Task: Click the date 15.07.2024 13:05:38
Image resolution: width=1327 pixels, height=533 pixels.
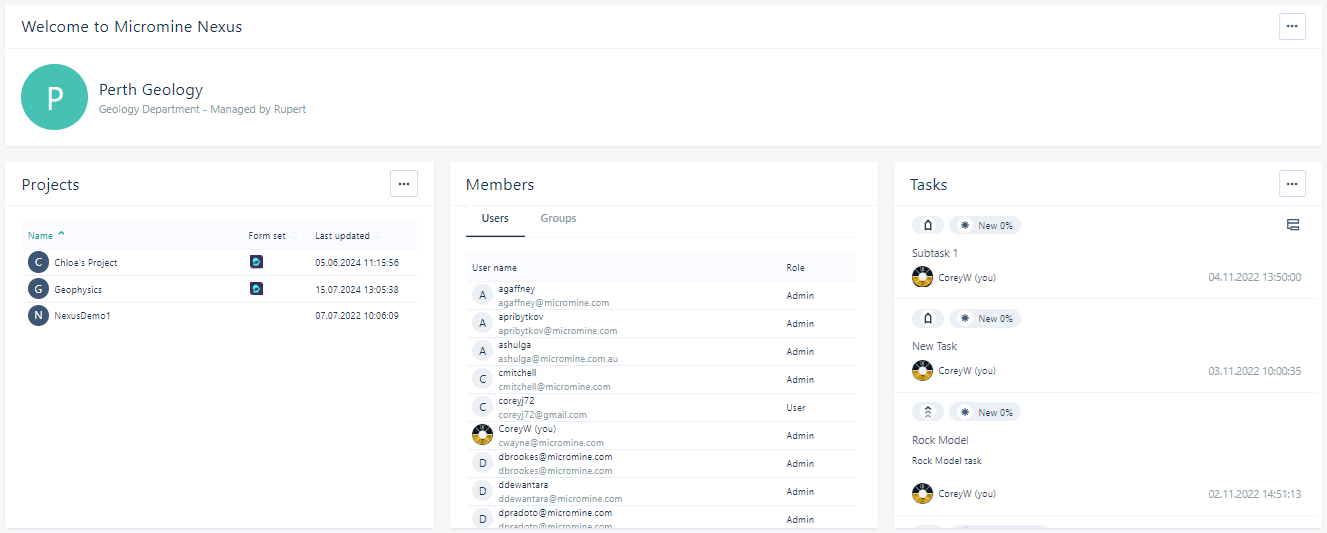Action: [x=357, y=290]
